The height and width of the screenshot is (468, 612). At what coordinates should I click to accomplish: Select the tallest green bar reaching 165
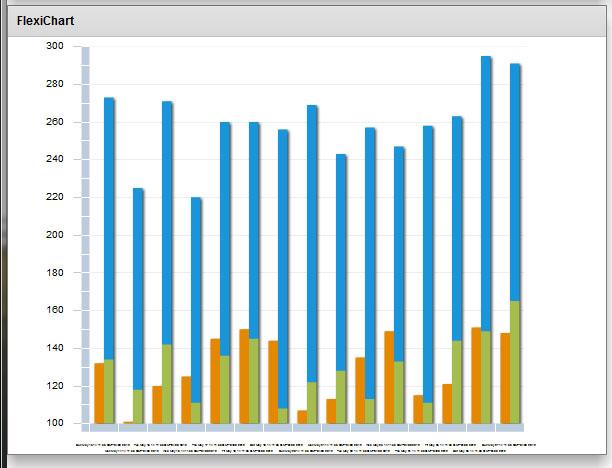coord(515,362)
